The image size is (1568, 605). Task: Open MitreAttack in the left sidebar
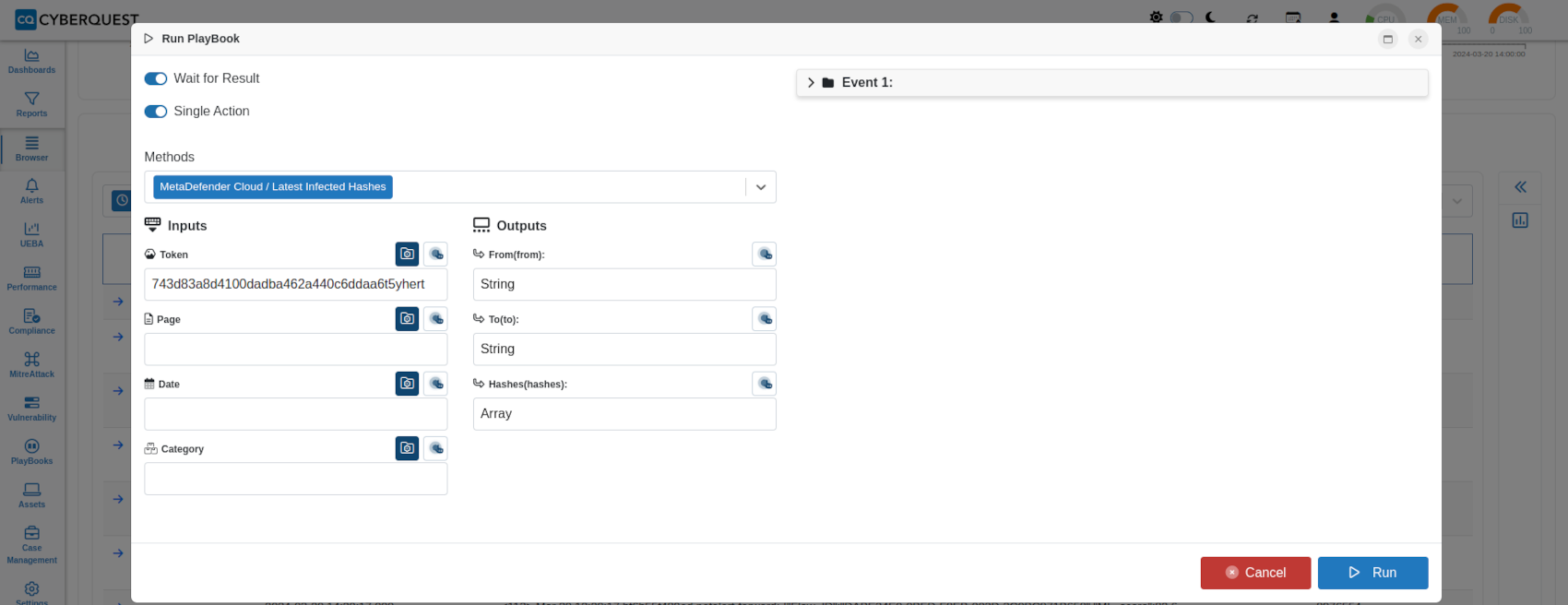(x=31, y=364)
